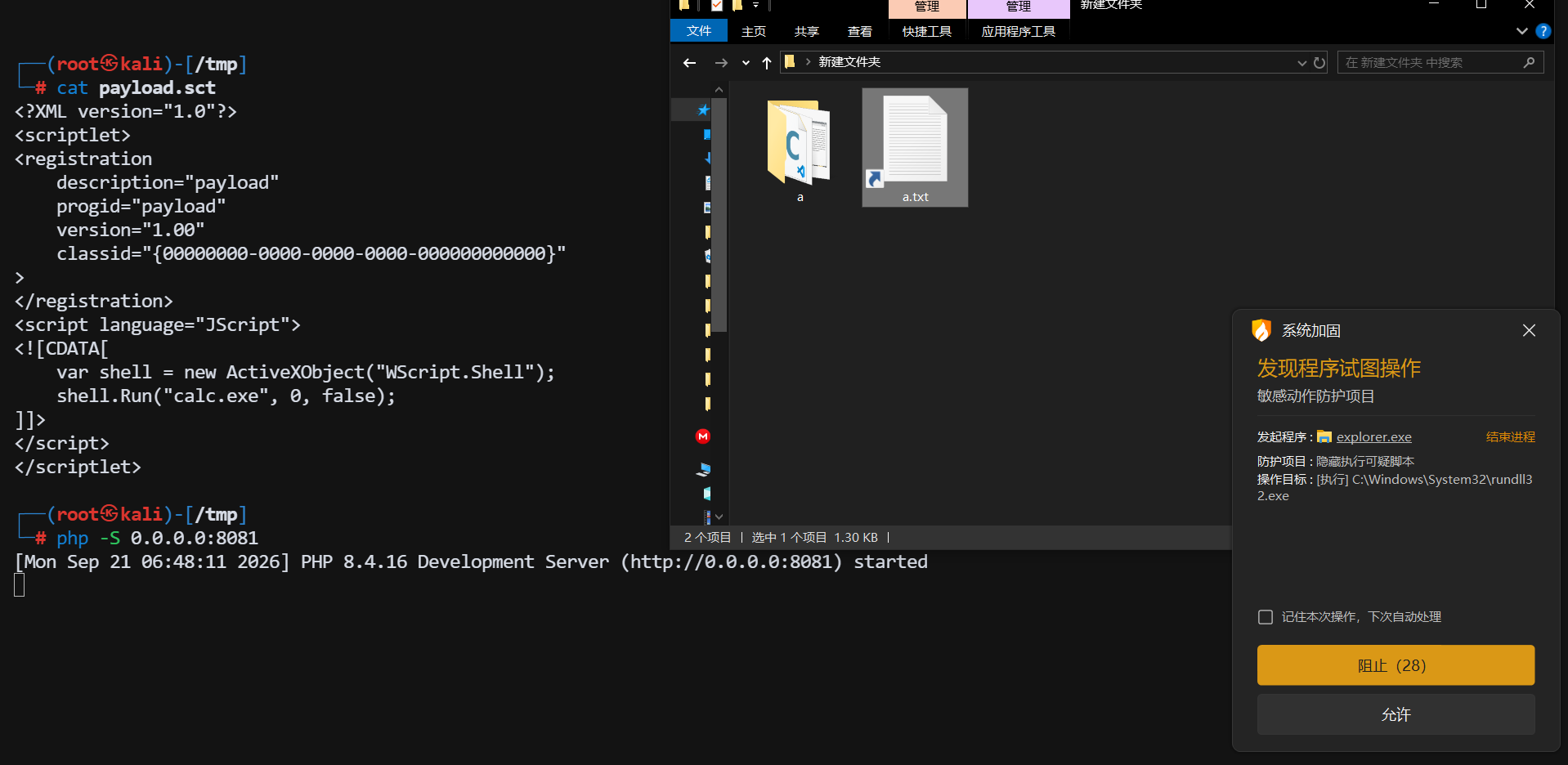
Task: Click the 结束进程 link
Action: click(x=1510, y=437)
